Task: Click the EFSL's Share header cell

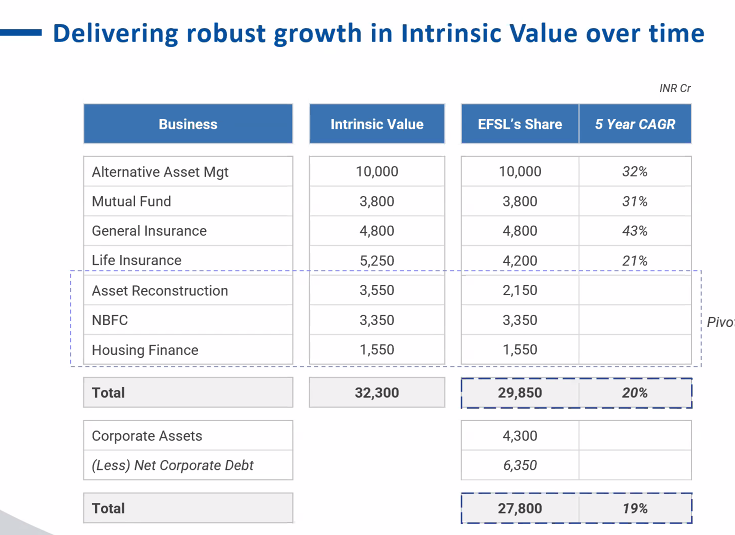Action: (520, 124)
